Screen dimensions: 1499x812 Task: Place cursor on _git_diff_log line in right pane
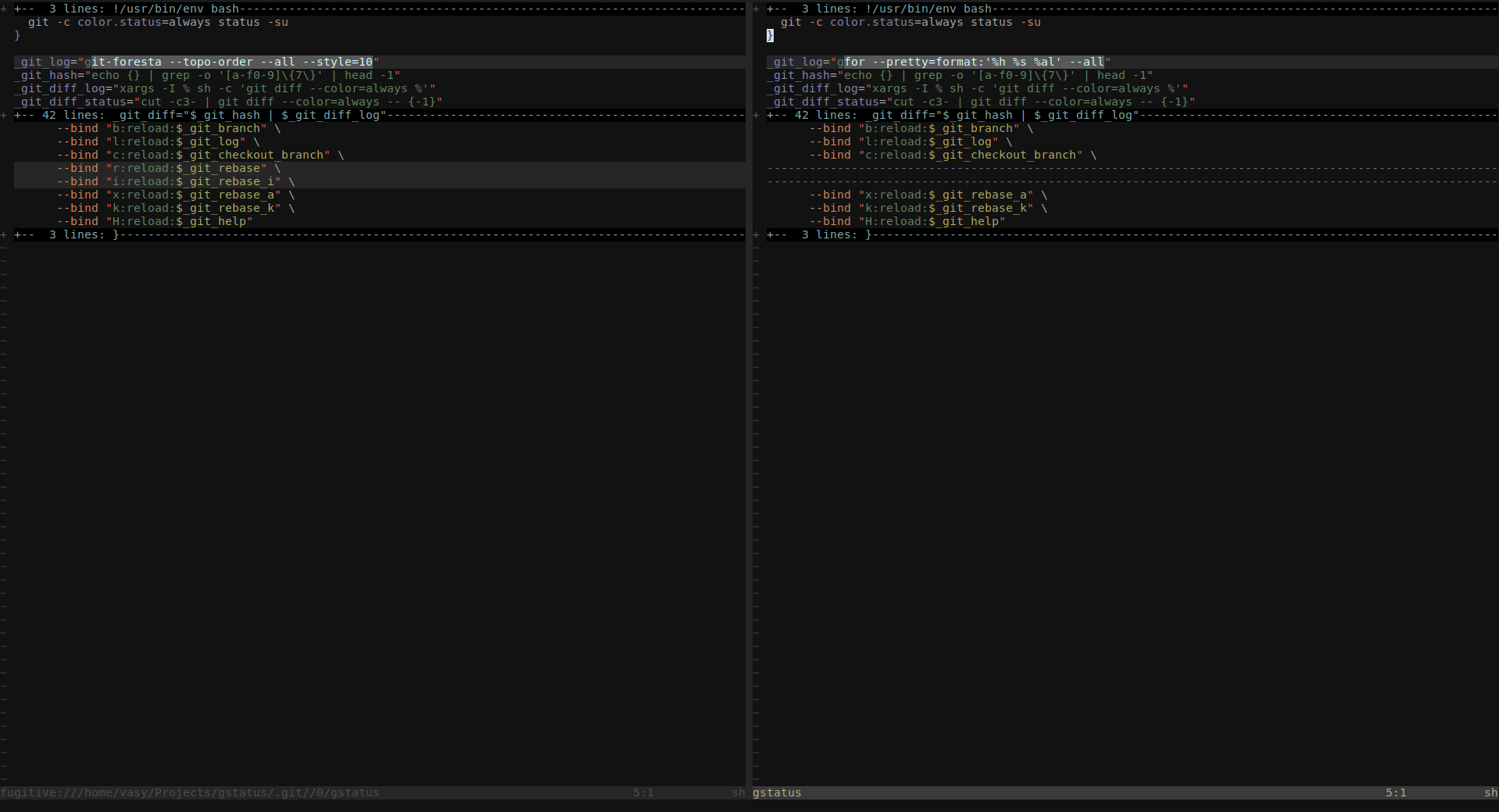click(978, 88)
